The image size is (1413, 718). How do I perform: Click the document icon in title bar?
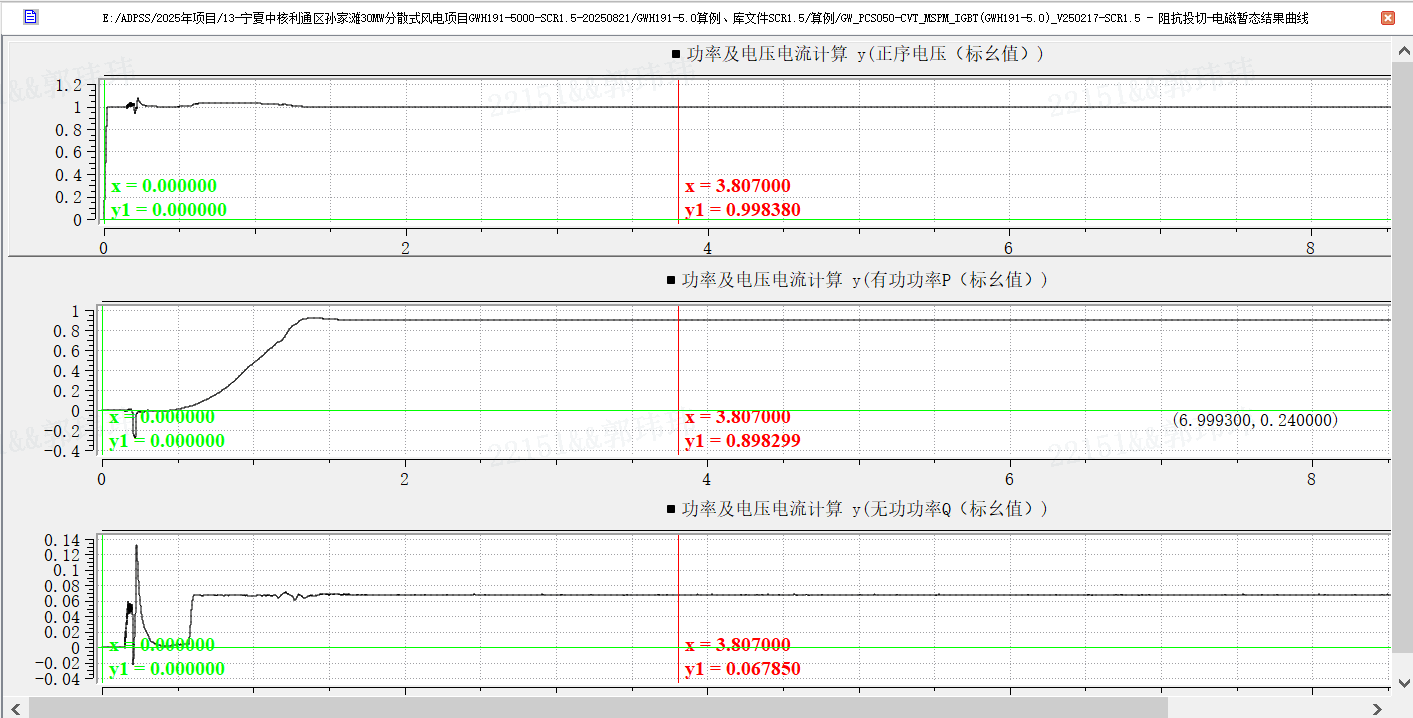[x=30, y=17]
